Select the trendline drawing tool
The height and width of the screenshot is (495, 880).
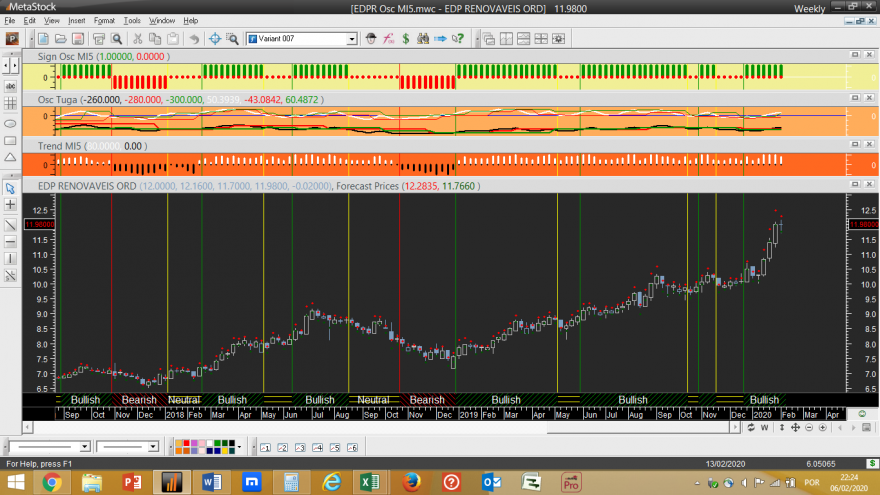[x=10, y=225]
